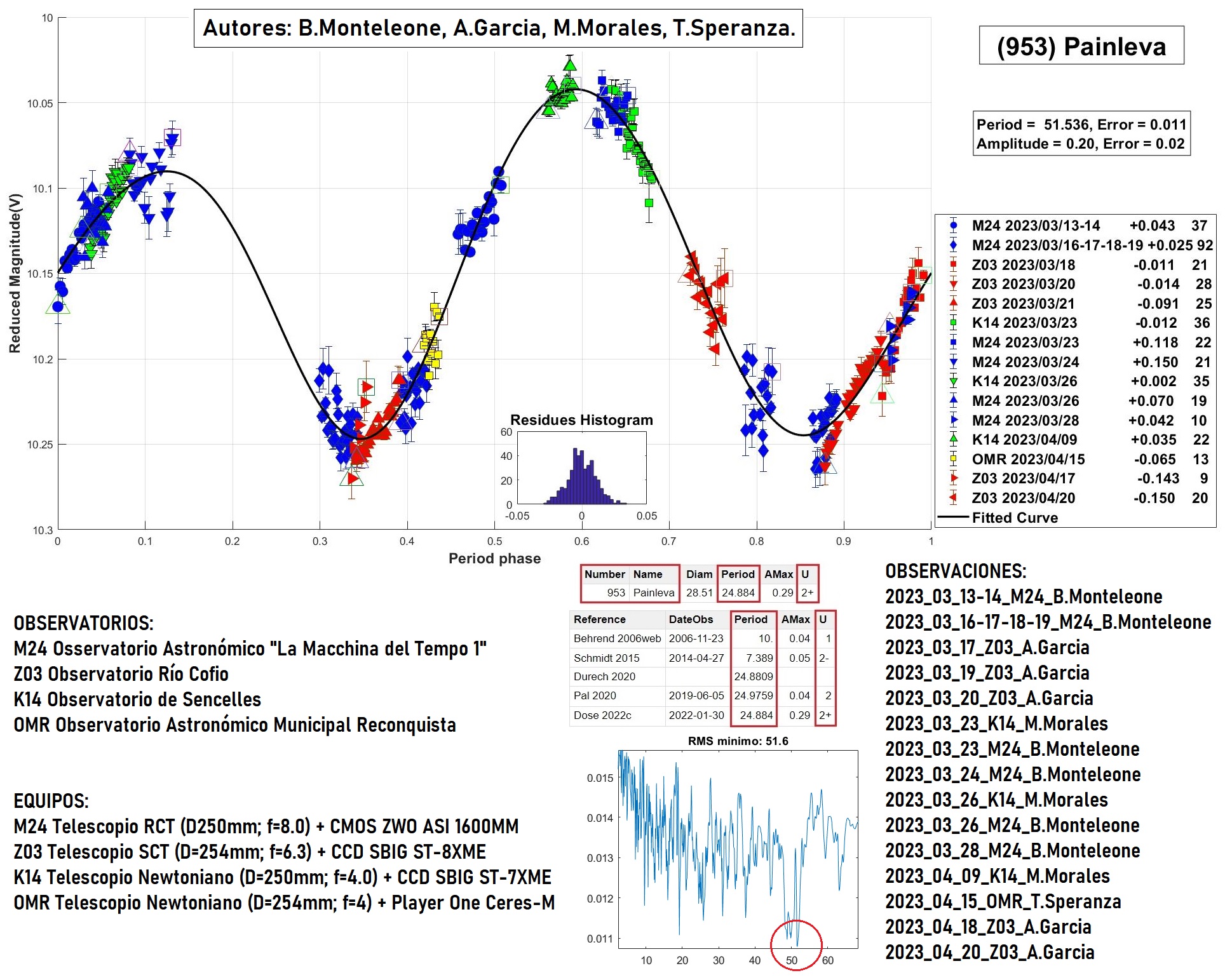
Task: Click the "Period phase" axis label
Action: click(x=494, y=558)
